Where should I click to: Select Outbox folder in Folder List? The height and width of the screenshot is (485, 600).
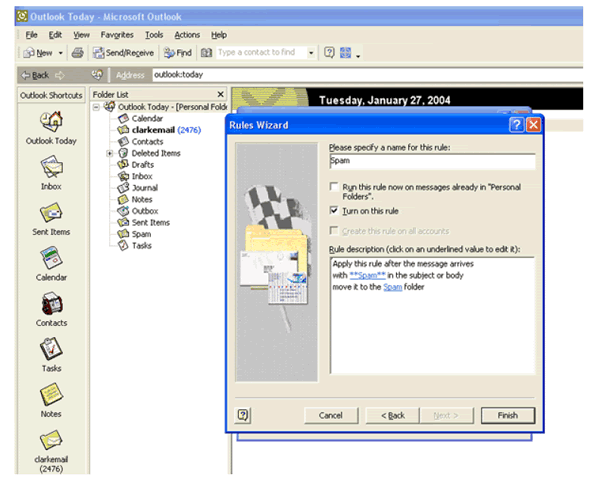tap(138, 211)
